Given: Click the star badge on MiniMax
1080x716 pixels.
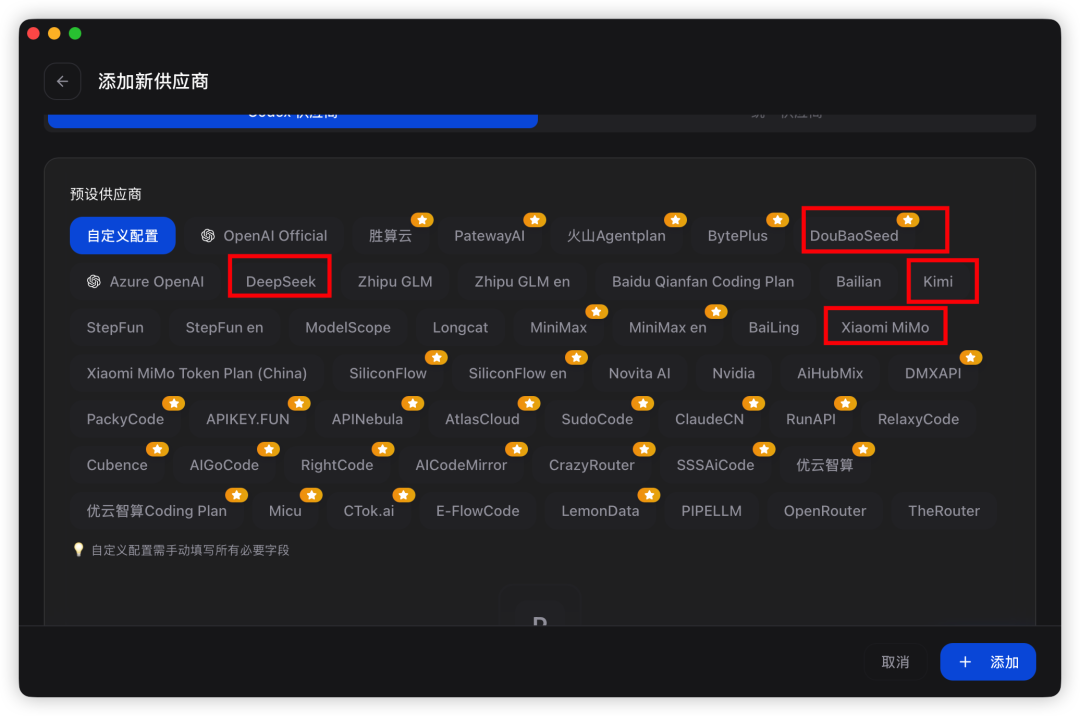Looking at the screenshot, I should (596, 312).
